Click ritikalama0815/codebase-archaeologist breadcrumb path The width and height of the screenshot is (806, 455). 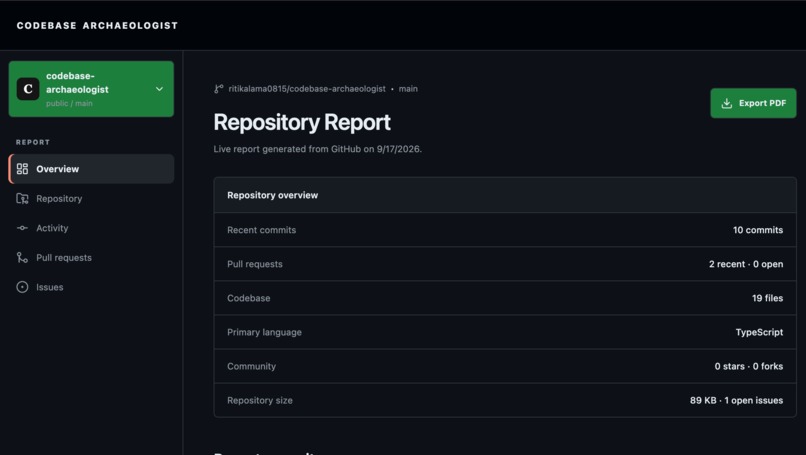[307, 88]
